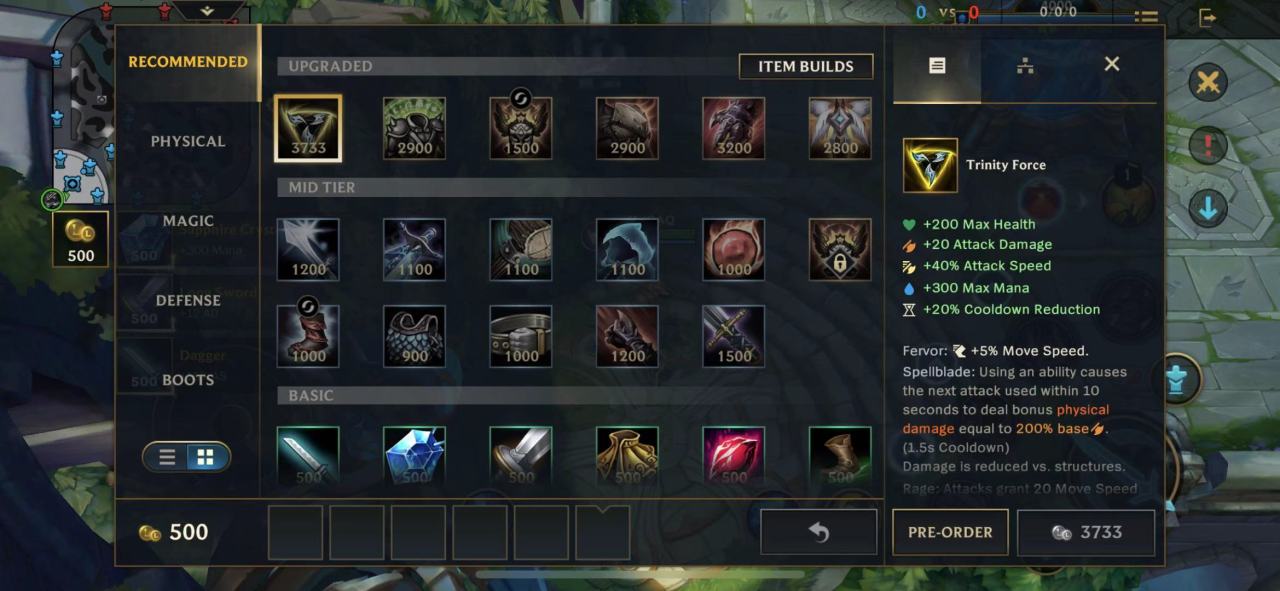Viewport: 1280px width, 591px height.
Task: Select the 3200 gold upgraded item
Action: [733, 128]
